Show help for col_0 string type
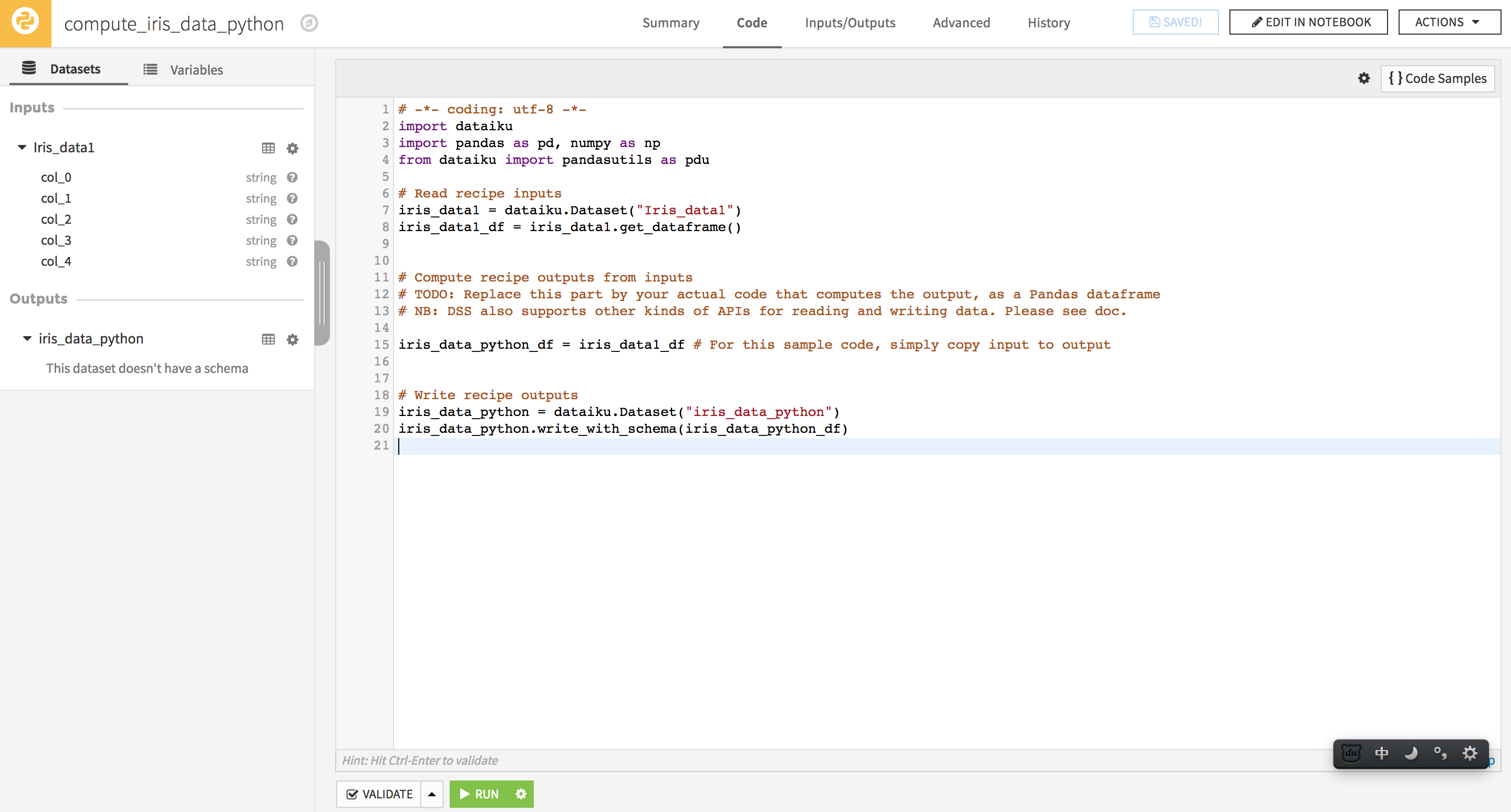This screenshot has height=812, width=1511. pos(292,177)
